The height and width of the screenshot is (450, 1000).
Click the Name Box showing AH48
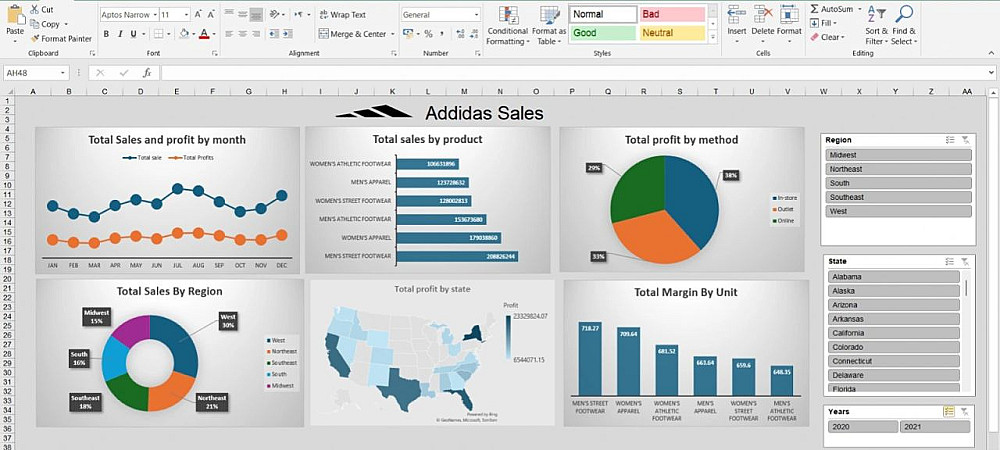pyautogui.click(x=35, y=73)
